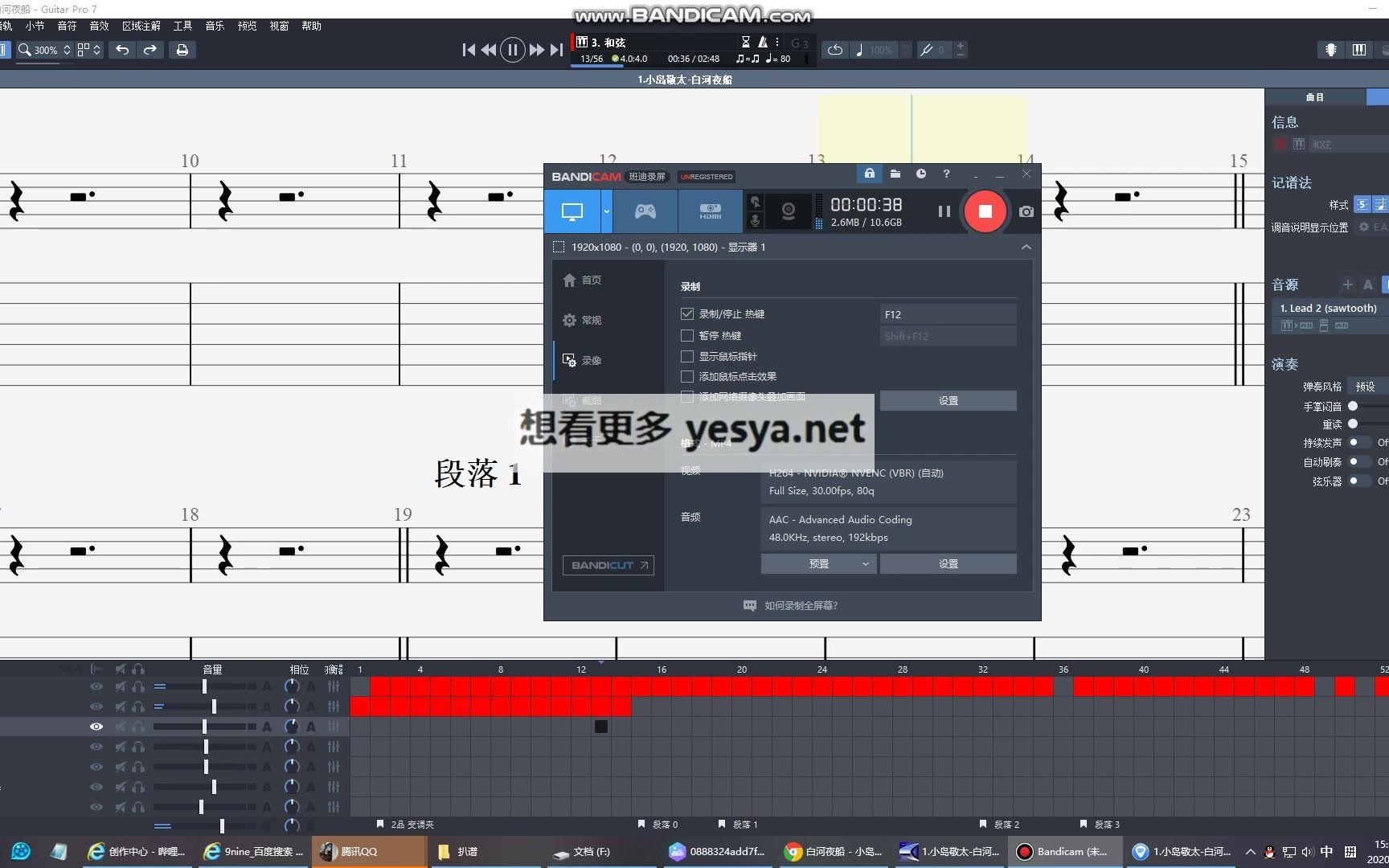Viewport: 1389px width, 868px height.
Task: Toggle 录制/停止 热键 checkbox
Action: [687, 314]
